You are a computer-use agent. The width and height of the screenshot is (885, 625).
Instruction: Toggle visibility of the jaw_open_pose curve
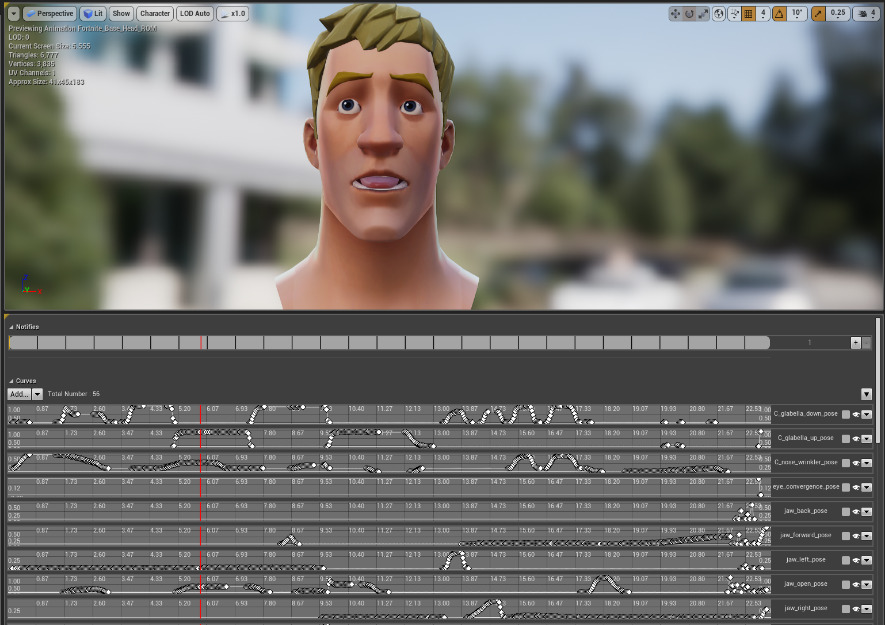(x=854, y=583)
